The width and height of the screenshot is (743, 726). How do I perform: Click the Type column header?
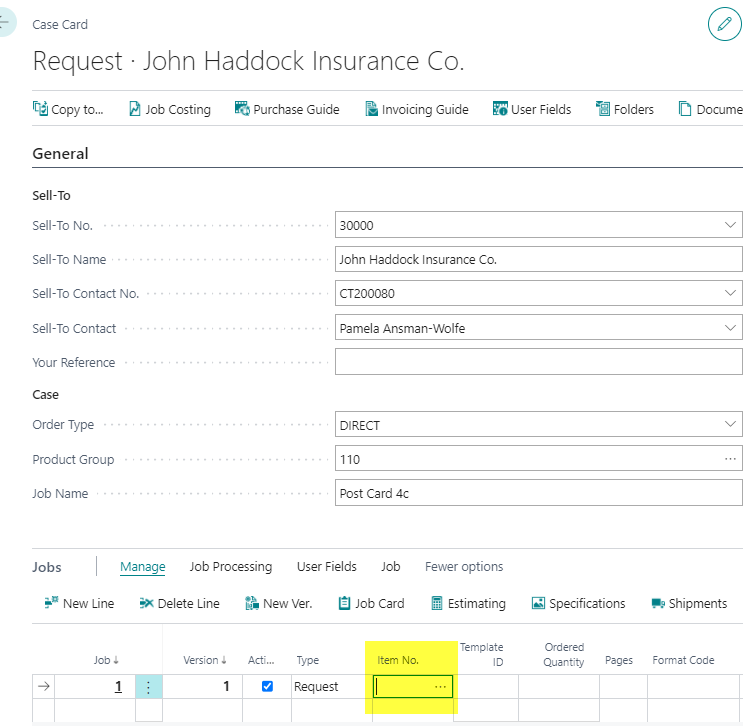pyautogui.click(x=308, y=660)
